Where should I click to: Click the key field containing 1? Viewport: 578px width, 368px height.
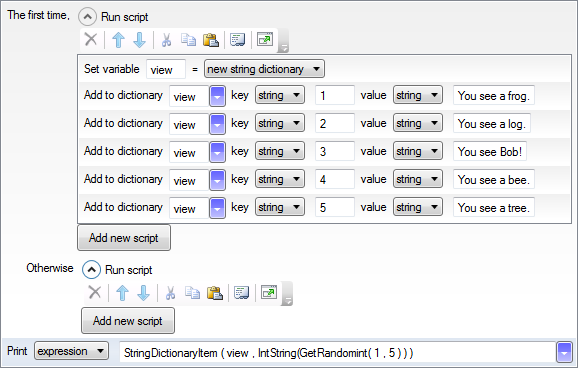coord(335,96)
